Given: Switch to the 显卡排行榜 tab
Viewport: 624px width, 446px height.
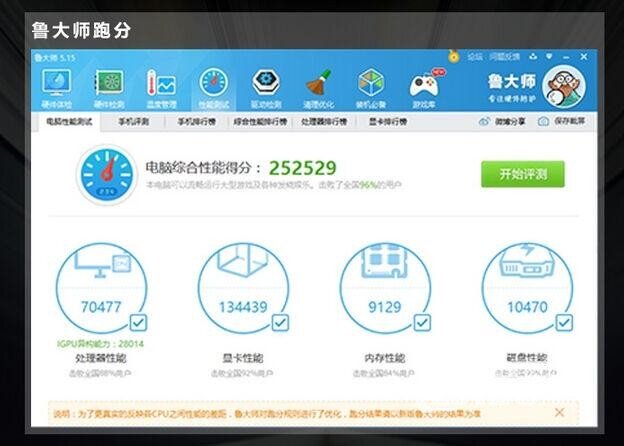Looking at the screenshot, I should point(387,122).
